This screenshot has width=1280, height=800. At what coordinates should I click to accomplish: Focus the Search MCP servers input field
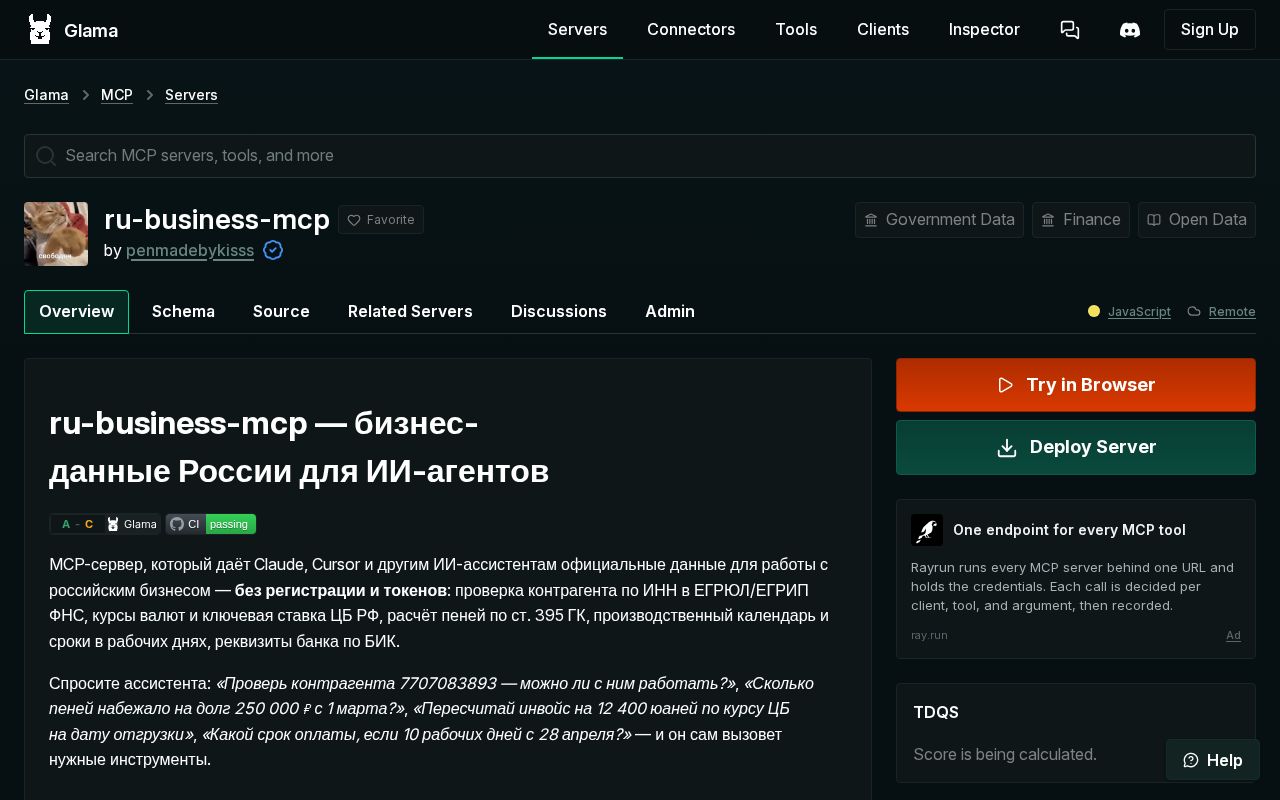(640, 156)
